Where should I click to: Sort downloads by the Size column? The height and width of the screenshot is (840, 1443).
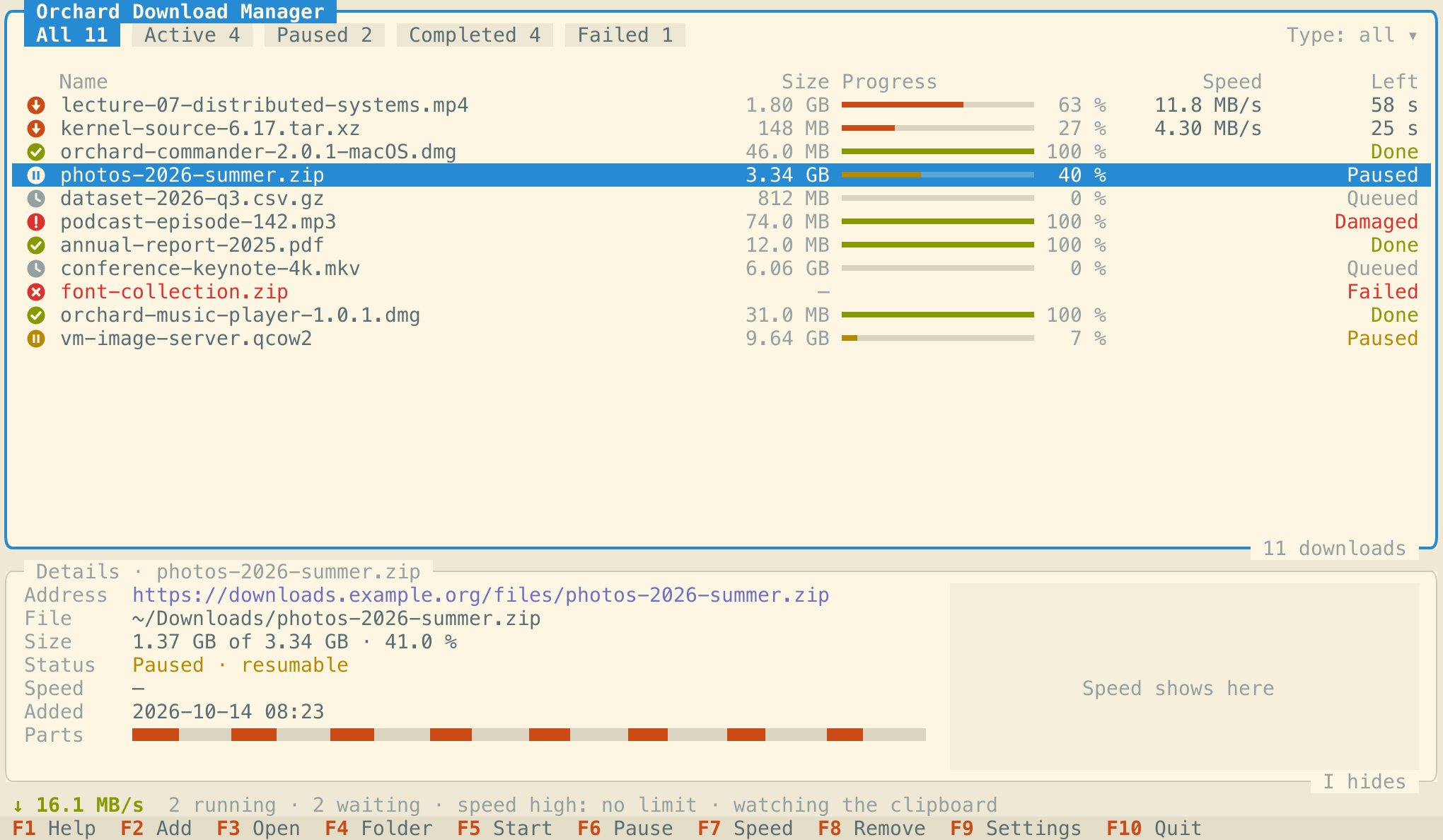coord(805,82)
